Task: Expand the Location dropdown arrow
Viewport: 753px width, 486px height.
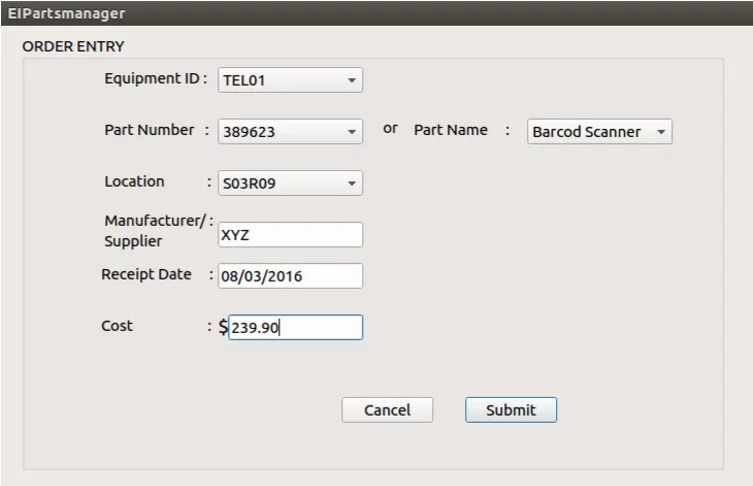Action: point(352,183)
